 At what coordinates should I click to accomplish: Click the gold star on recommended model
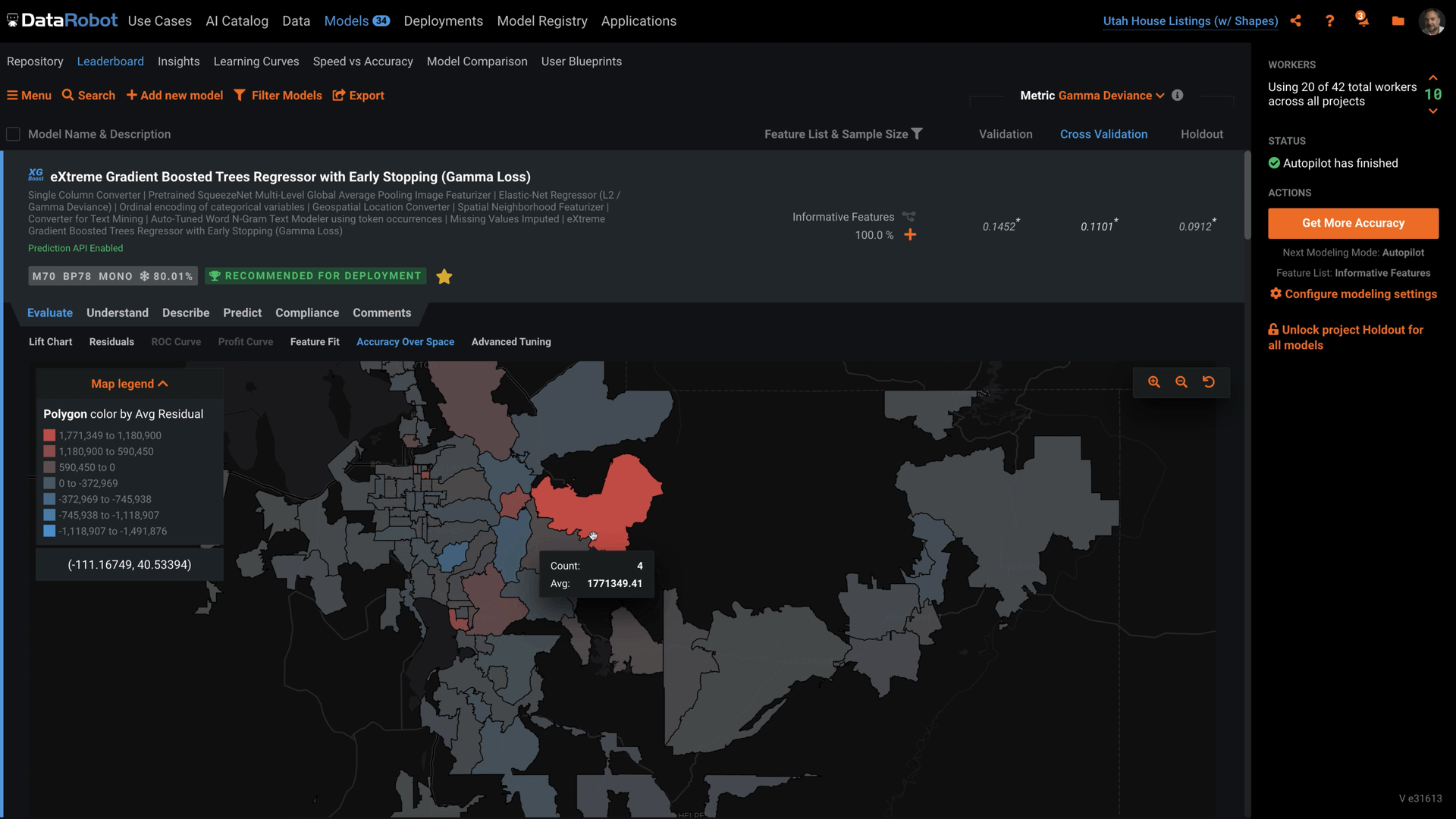click(x=444, y=277)
